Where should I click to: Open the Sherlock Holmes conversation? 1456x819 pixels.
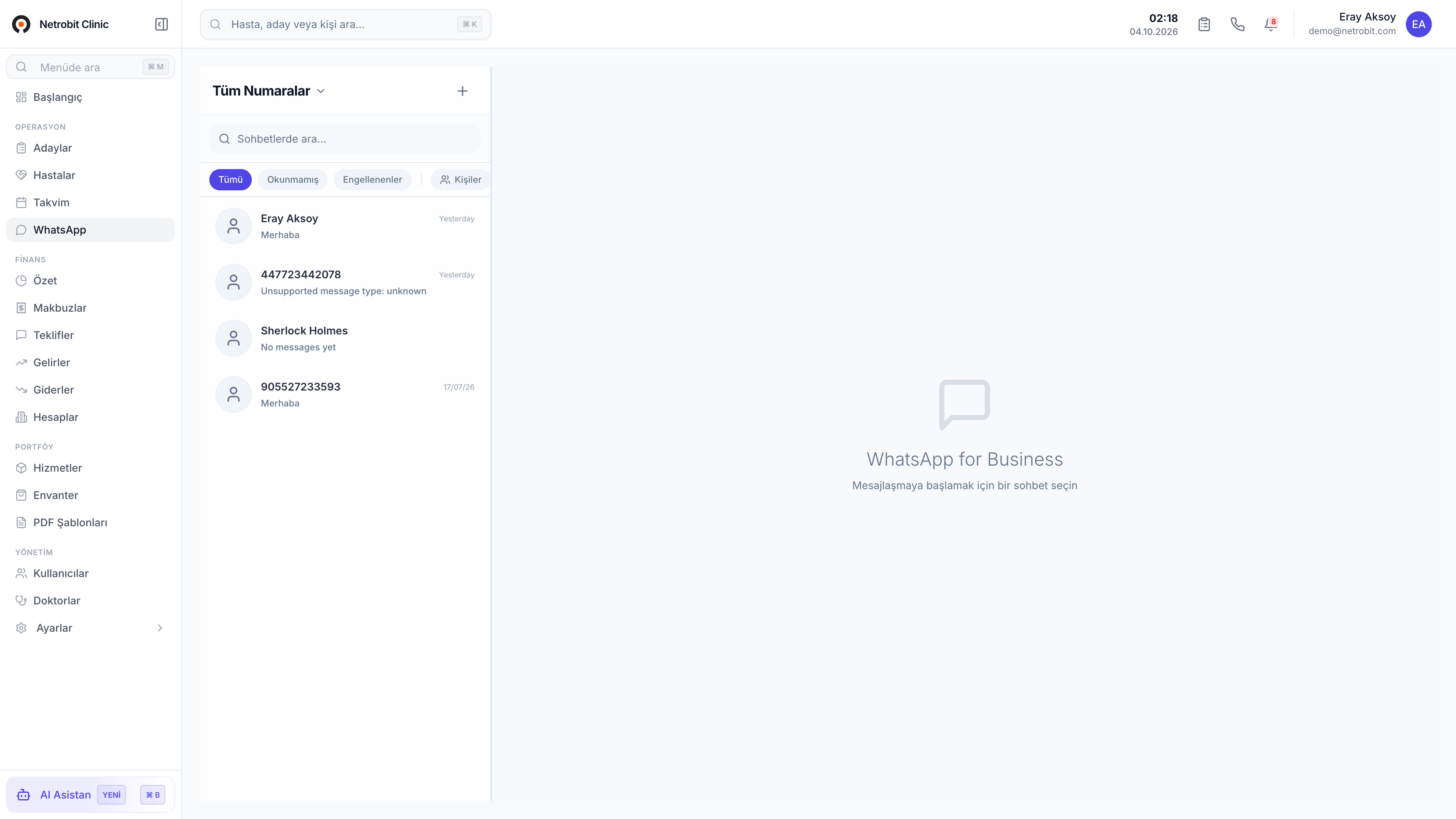[x=345, y=339]
